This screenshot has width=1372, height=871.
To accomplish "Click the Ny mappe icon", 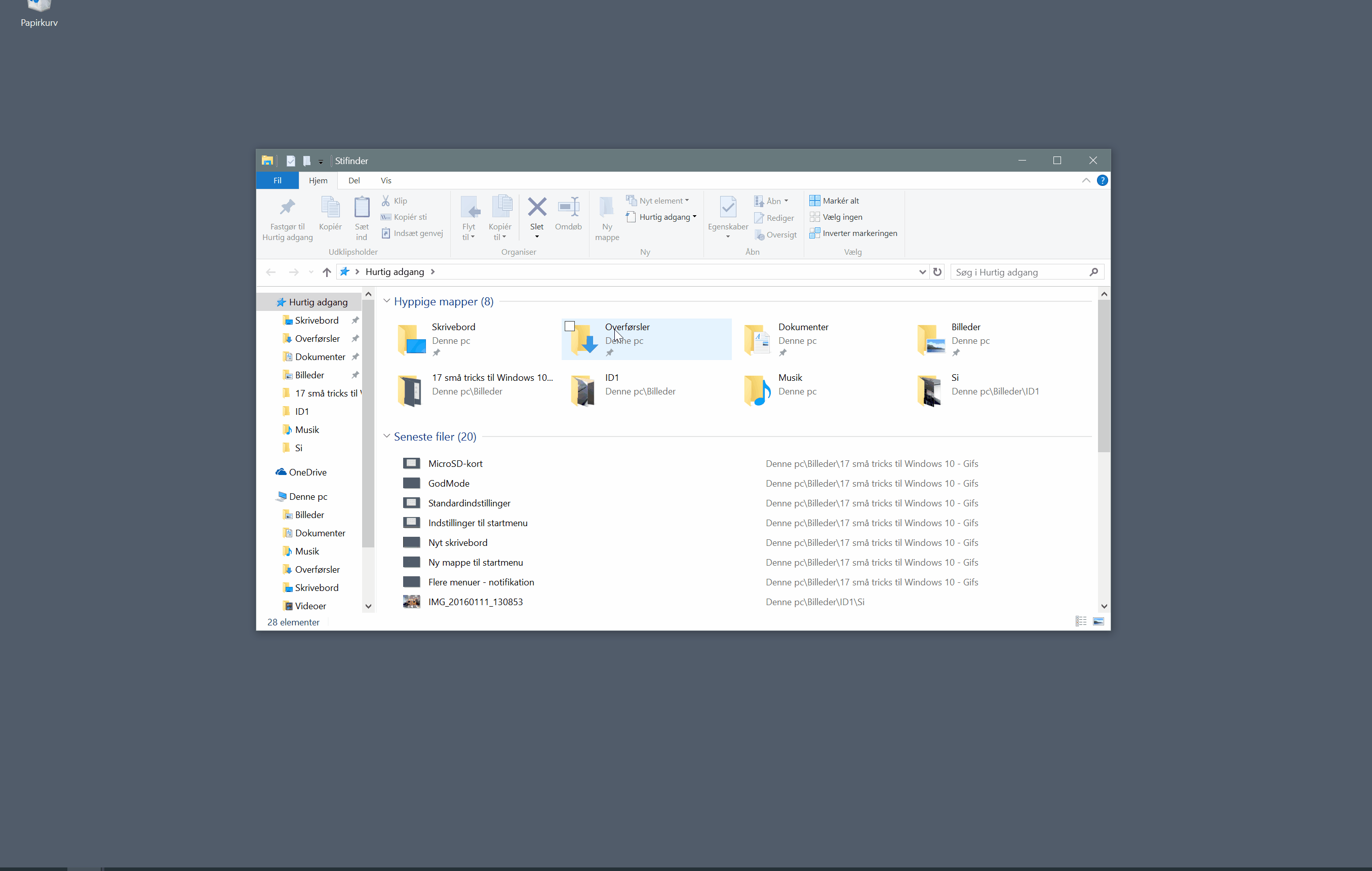I will tap(607, 207).
